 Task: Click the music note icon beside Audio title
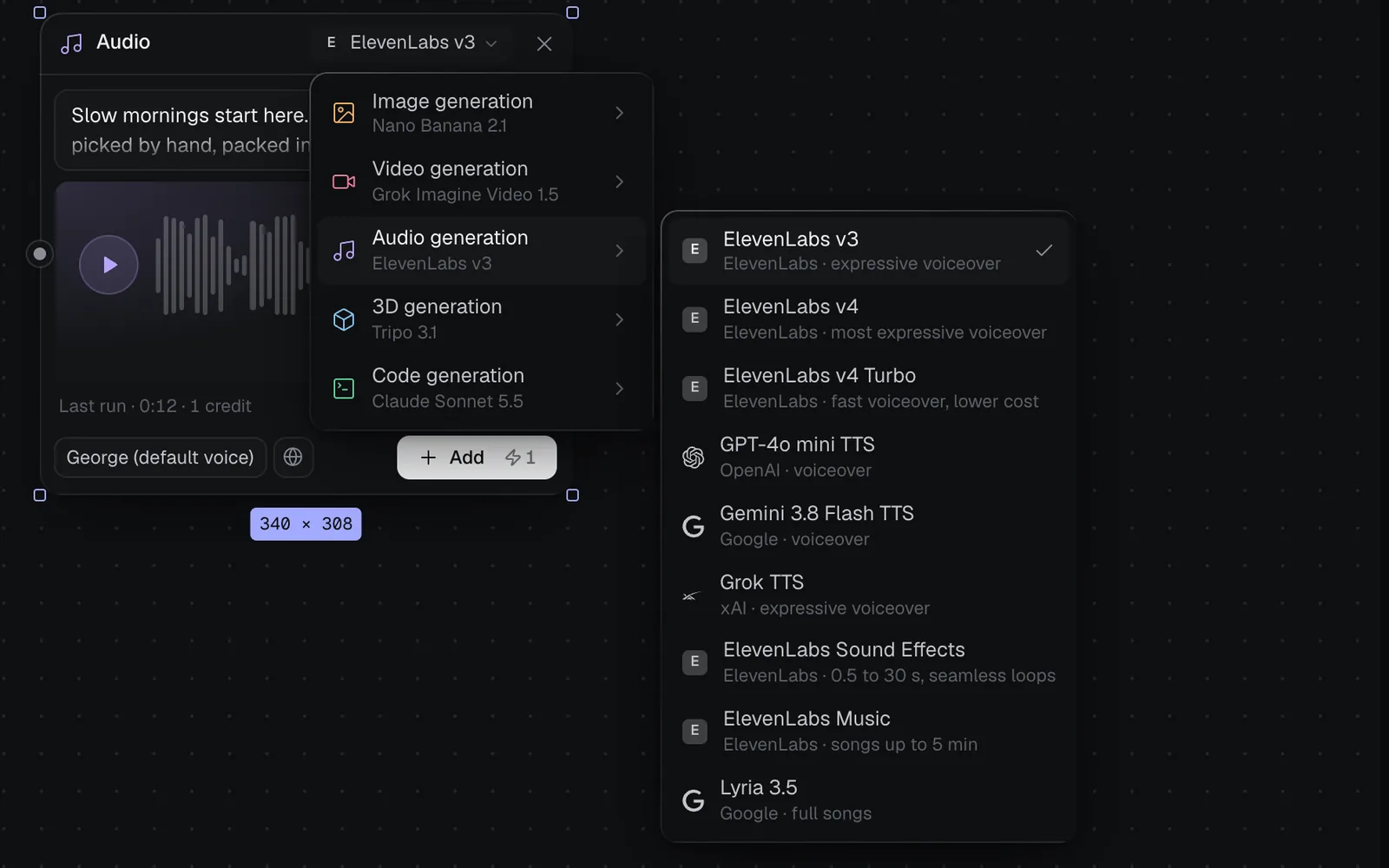click(72, 43)
